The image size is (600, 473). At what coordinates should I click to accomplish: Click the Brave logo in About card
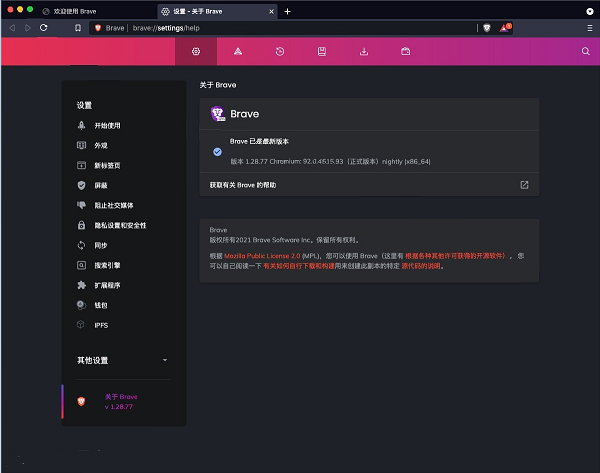pyautogui.click(x=218, y=114)
